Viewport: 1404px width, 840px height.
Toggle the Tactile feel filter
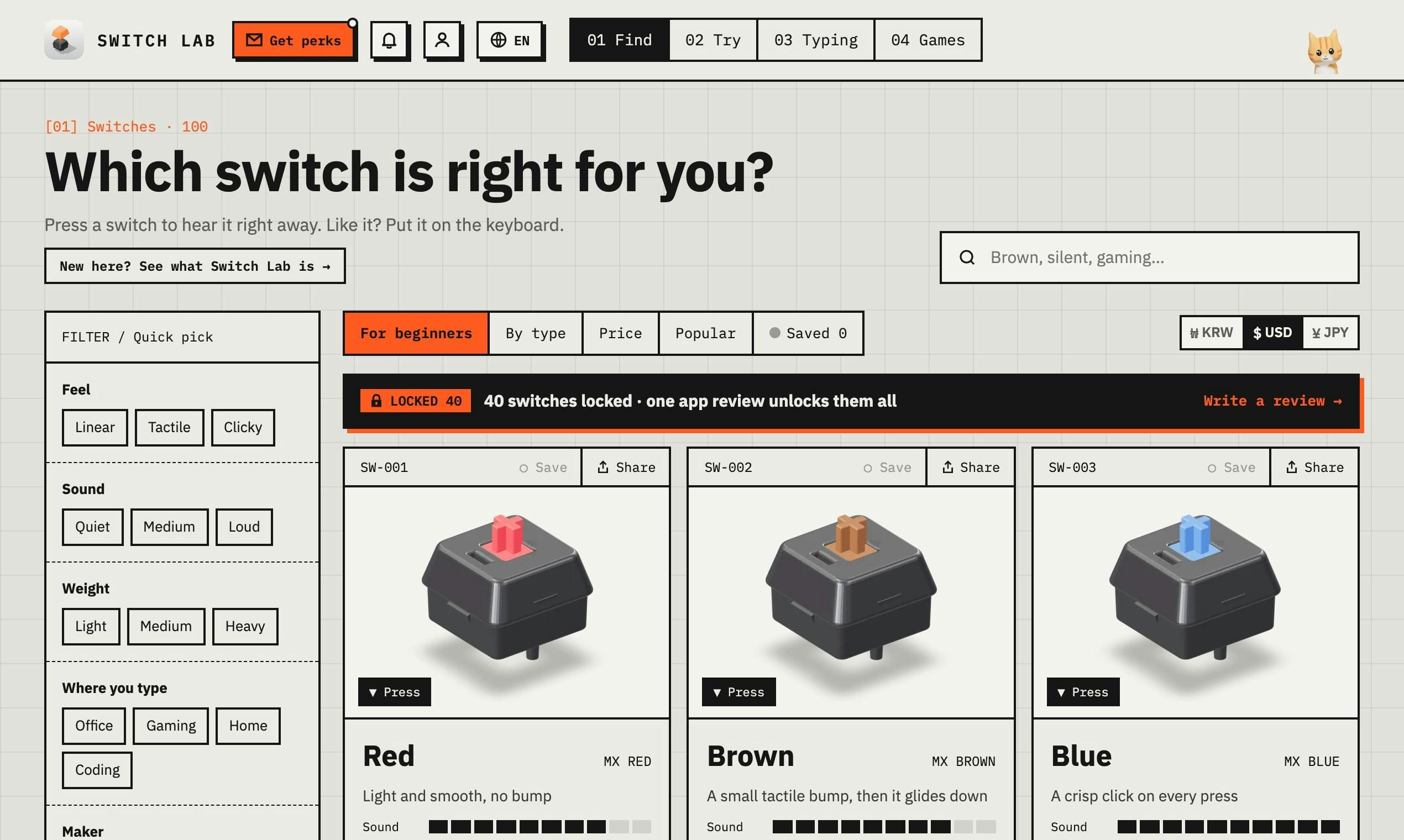point(169,427)
